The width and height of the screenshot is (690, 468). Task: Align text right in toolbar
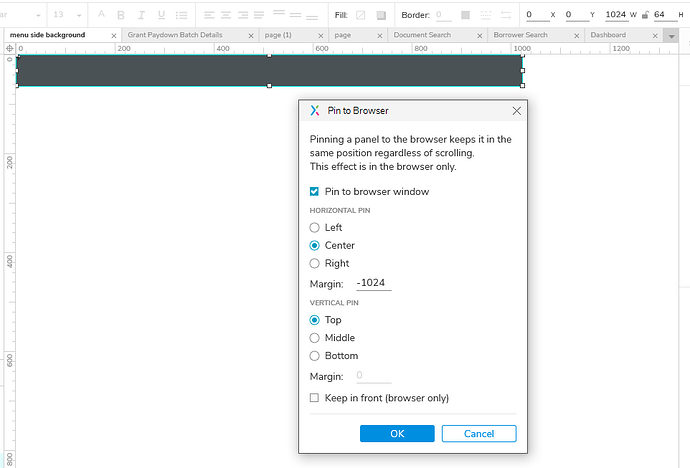pyautogui.click(x=243, y=15)
